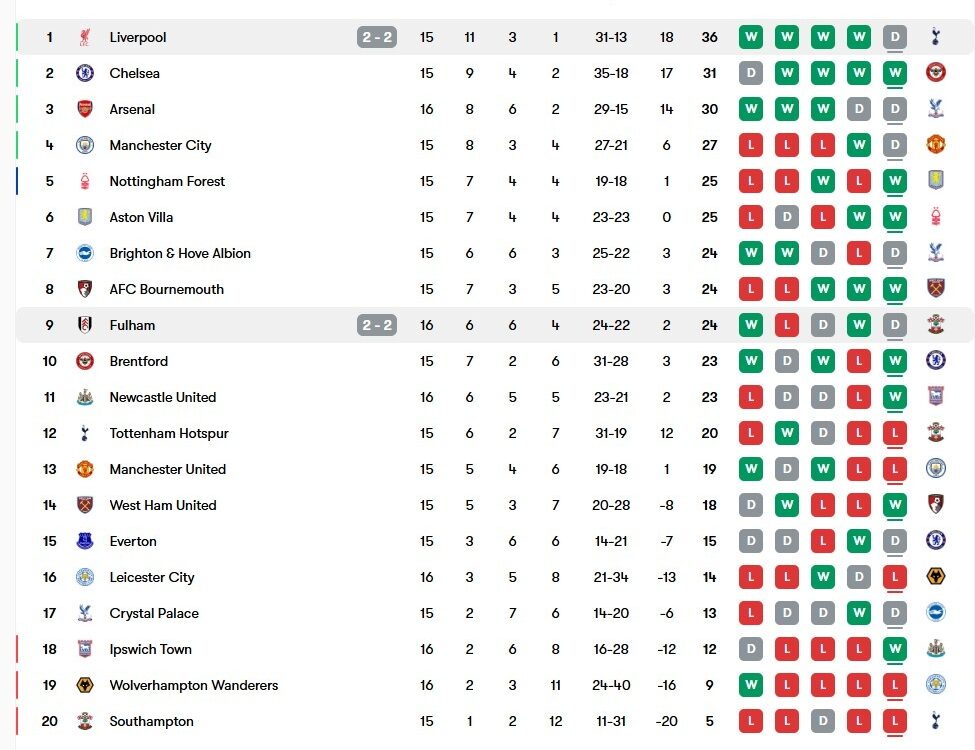Click the Chelsea crest beside its name
This screenshot has height=750, width=975.
tap(85, 73)
